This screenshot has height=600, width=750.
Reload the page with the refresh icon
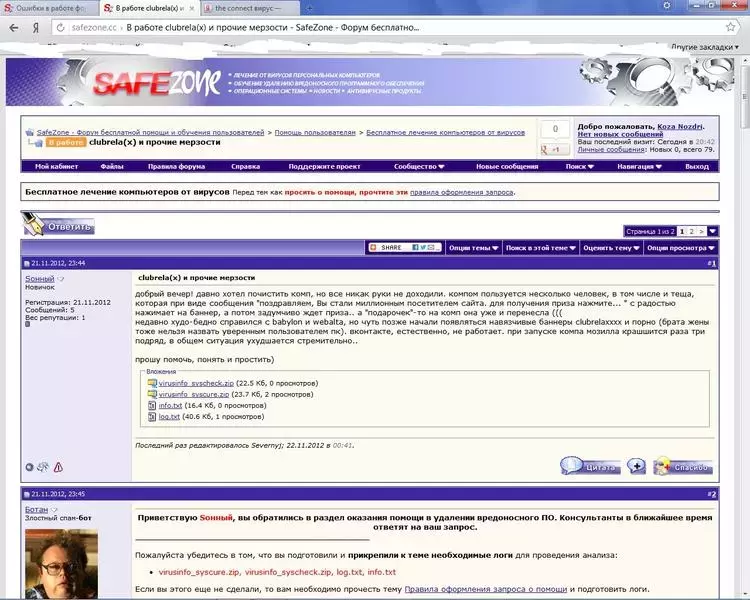(x=61, y=28)
